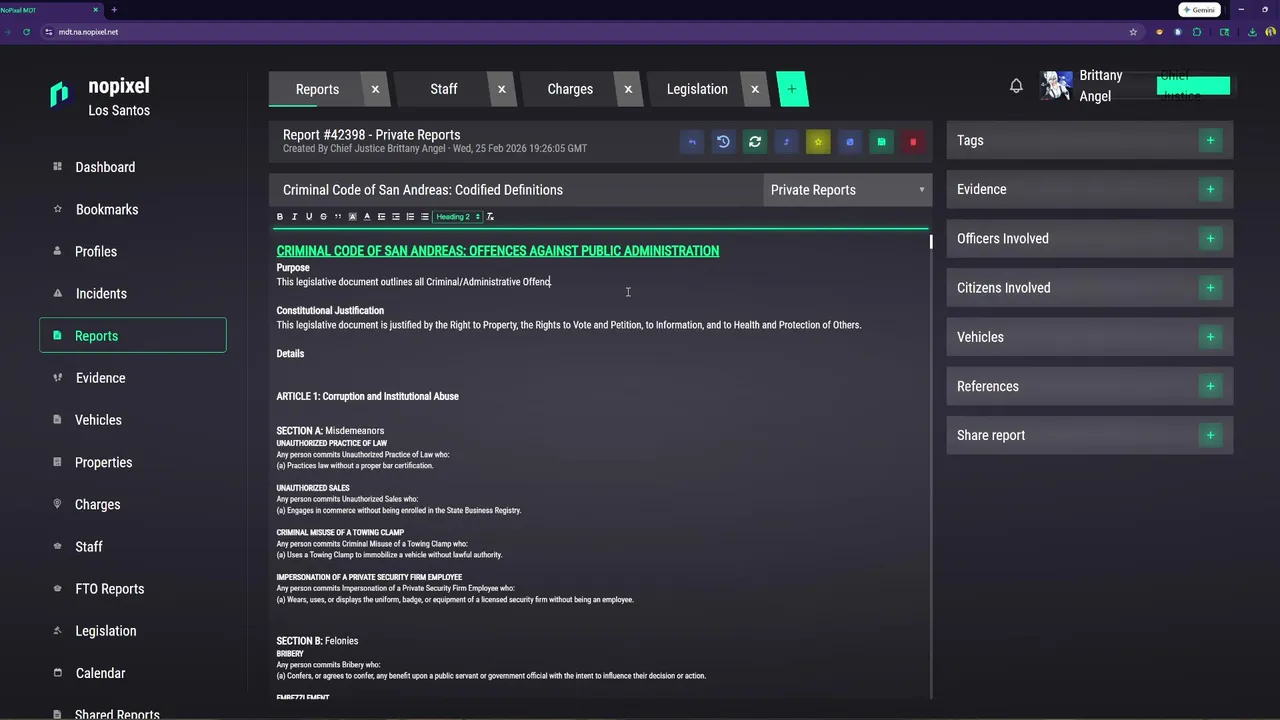Add a vehicle with the right panel Vehicles plus

(1210, 337)
